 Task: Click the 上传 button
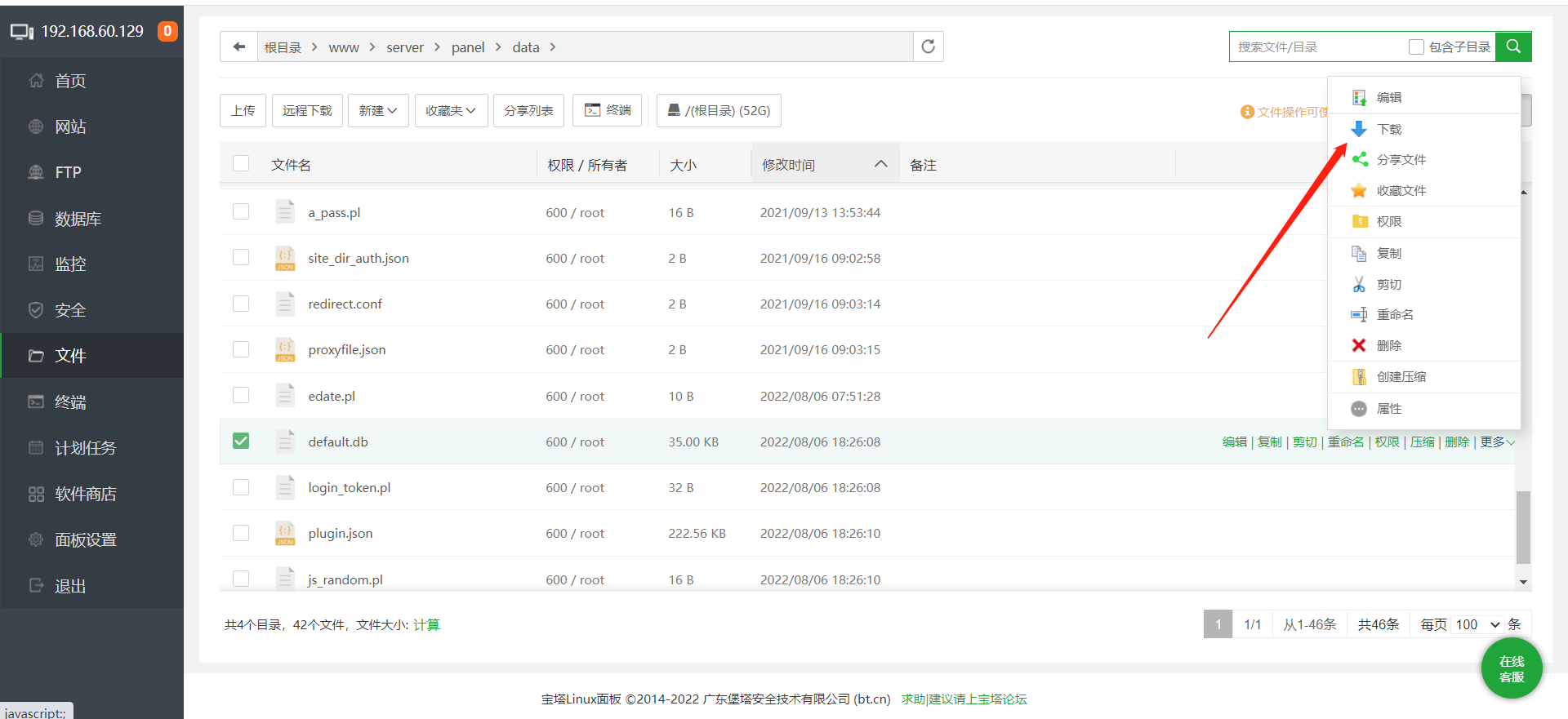tap(243, 110)
